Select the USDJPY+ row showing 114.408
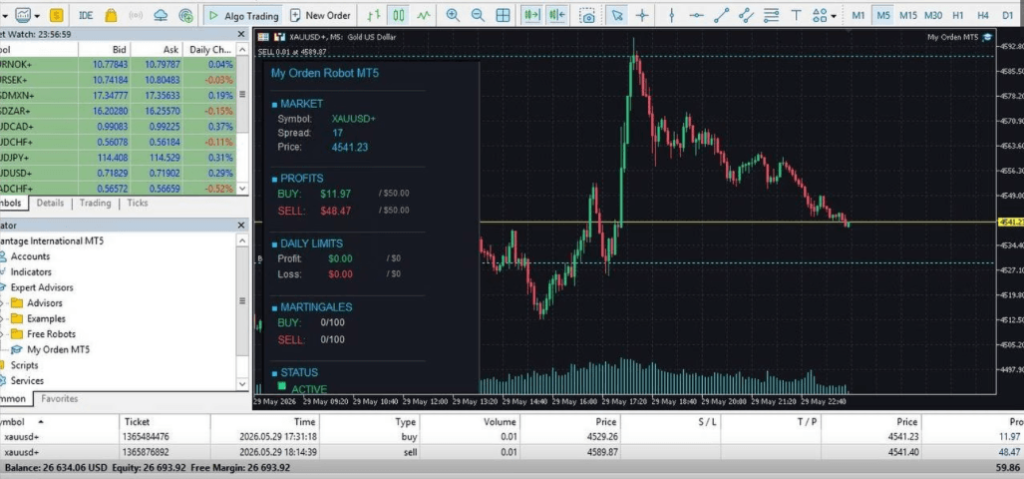1024x479 pixels. click(118, 157)
